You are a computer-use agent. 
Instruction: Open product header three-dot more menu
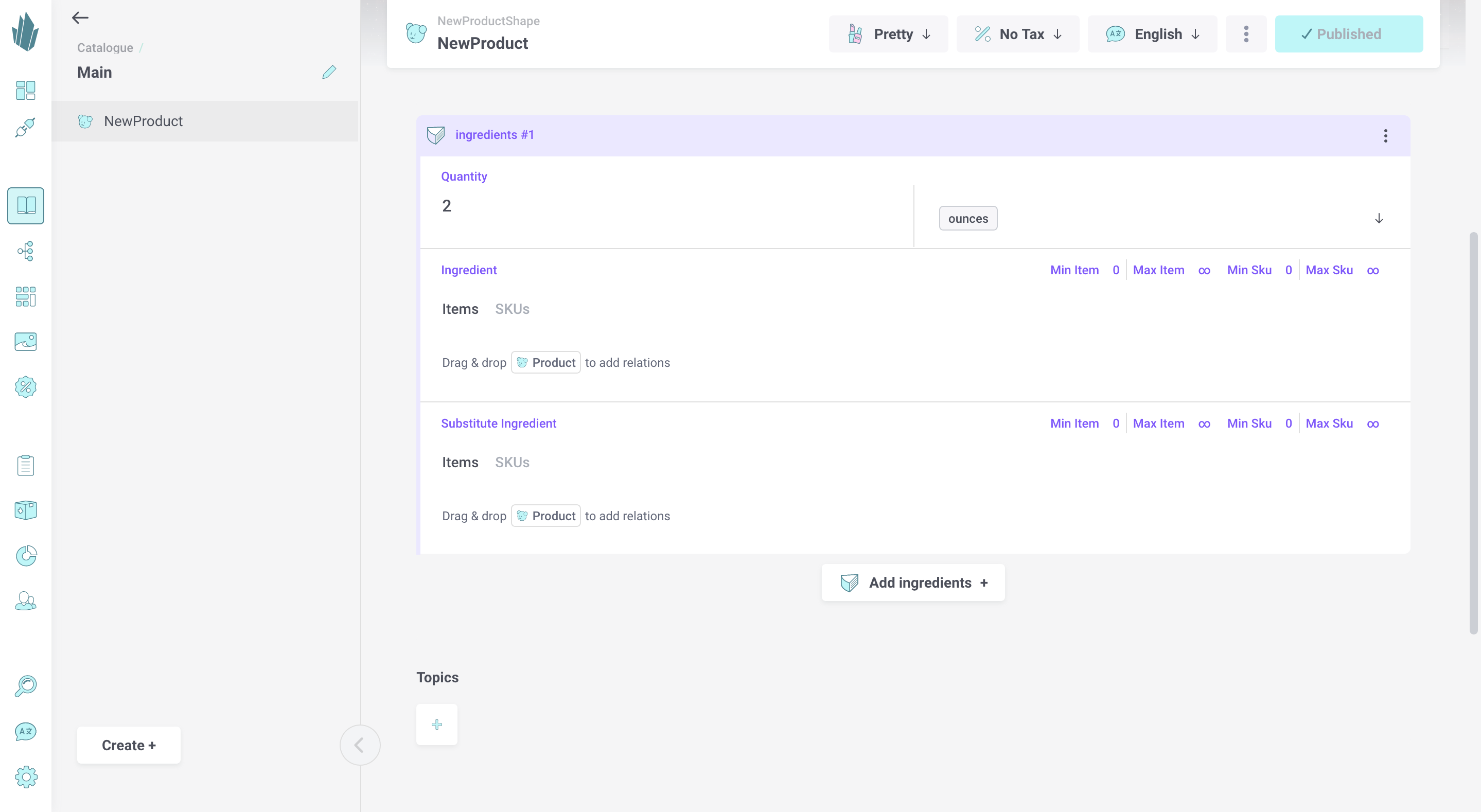tap(1246, 34)
